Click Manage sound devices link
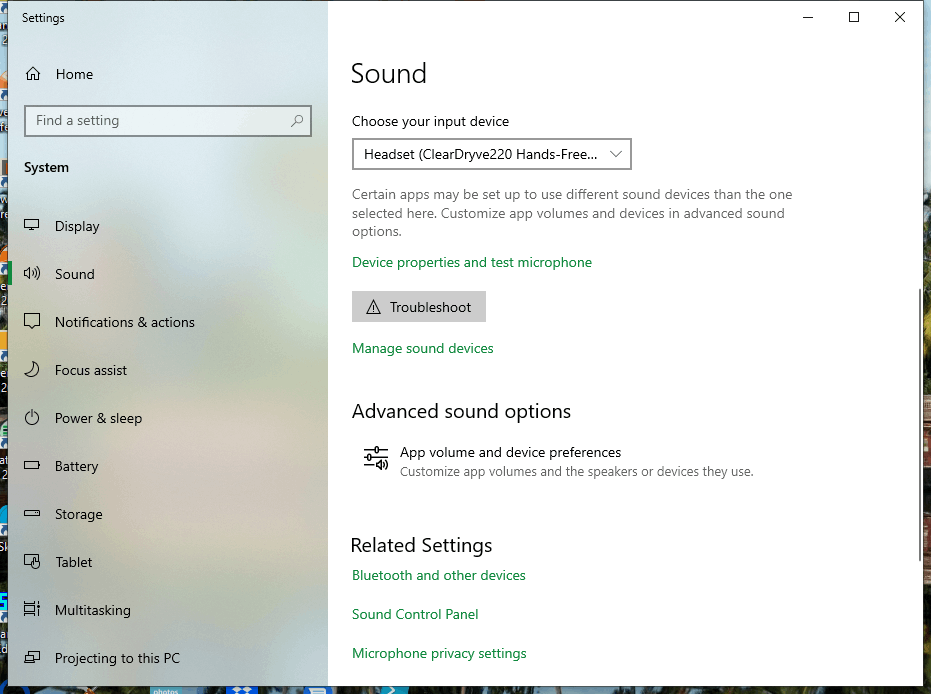This screenshot has width=931, height=694. click(422, 348)
